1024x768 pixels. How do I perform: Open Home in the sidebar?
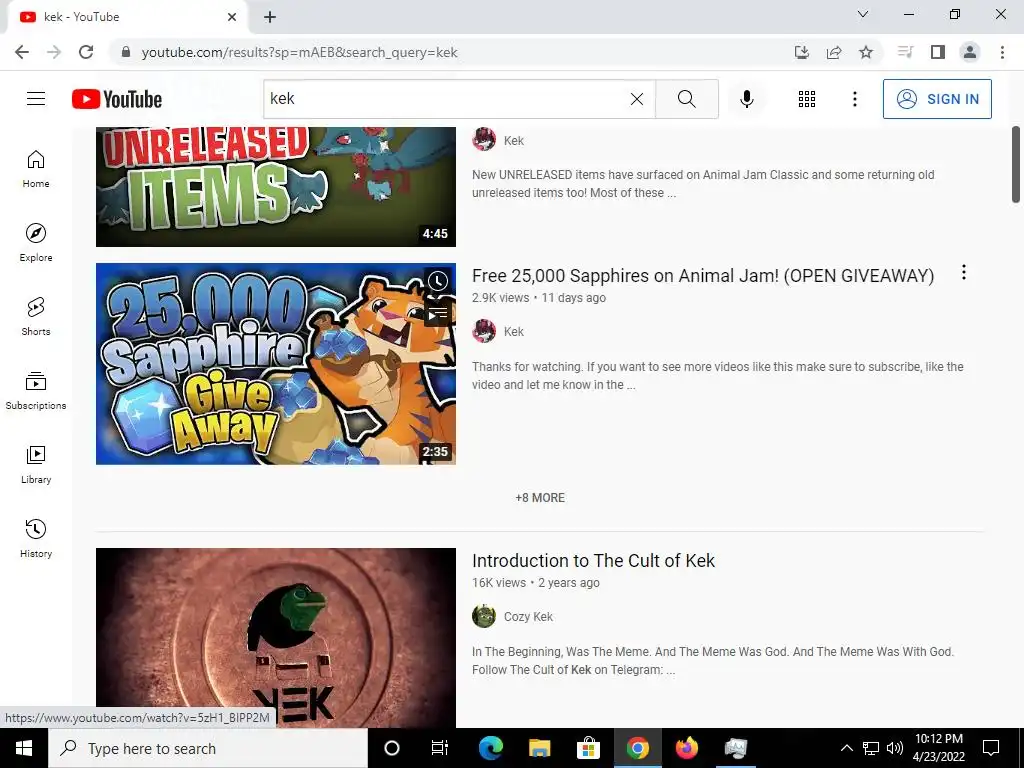click(x=36, y=168)
